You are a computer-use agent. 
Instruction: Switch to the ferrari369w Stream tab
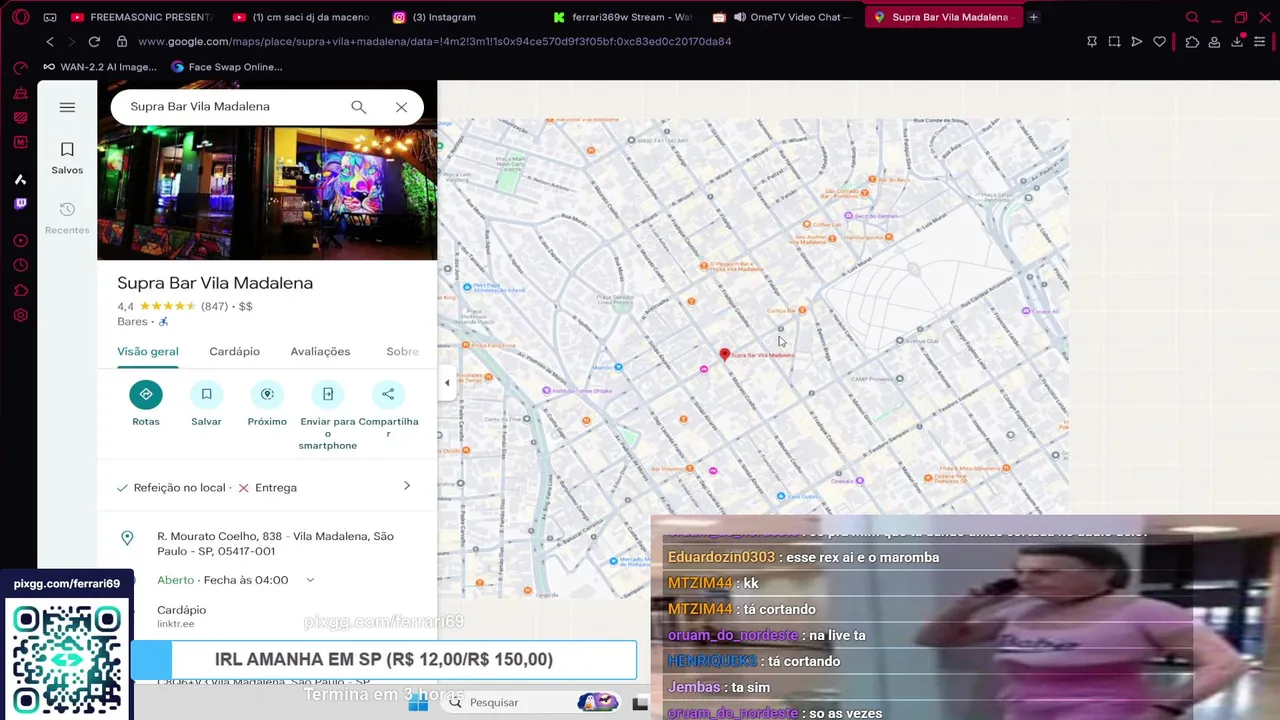(x=623, y=17)
